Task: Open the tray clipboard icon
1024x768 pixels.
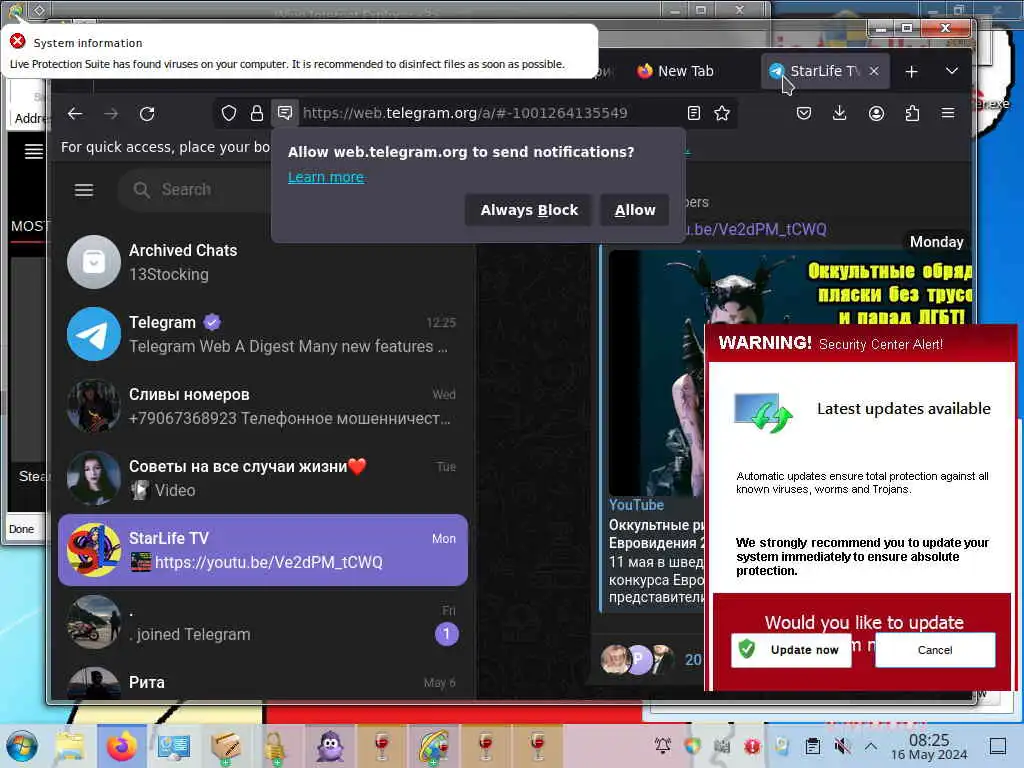Action: click(812, 746)
